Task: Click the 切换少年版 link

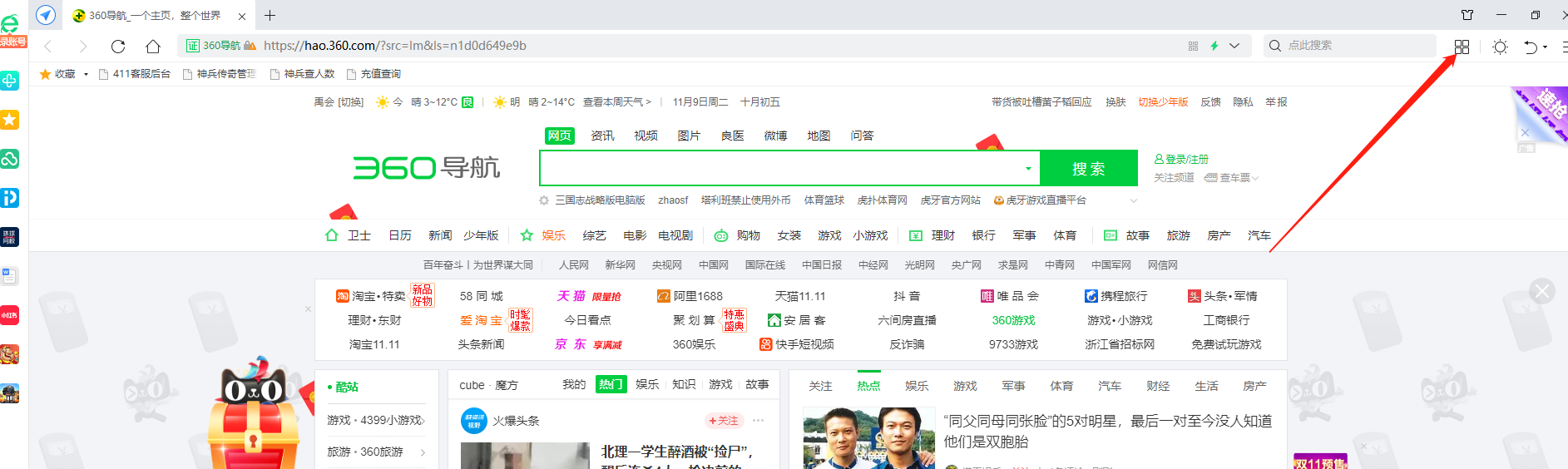Action: tap(1163, 102)
